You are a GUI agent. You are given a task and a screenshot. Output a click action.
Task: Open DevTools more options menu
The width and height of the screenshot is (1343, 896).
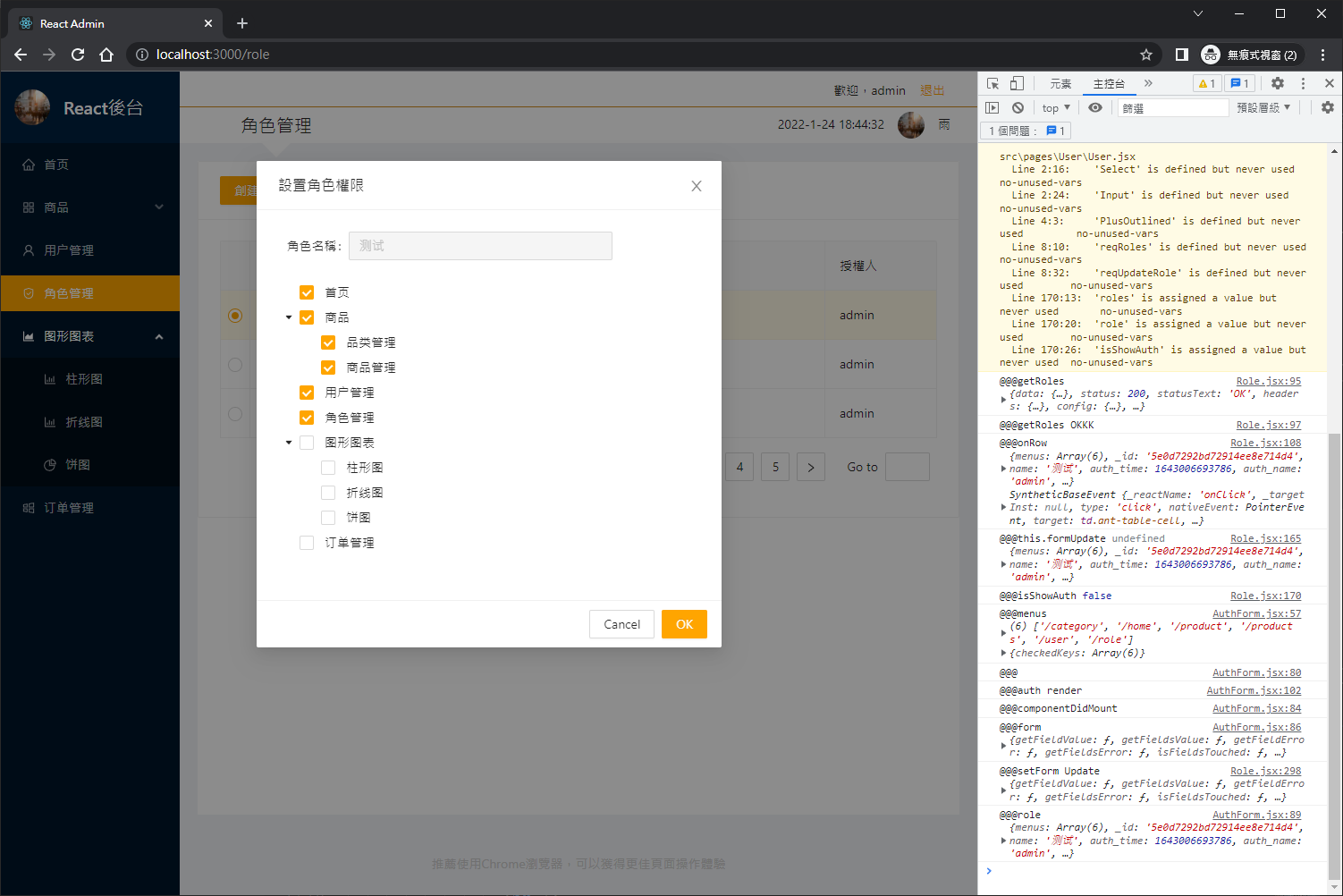(x=1303, y=83)
